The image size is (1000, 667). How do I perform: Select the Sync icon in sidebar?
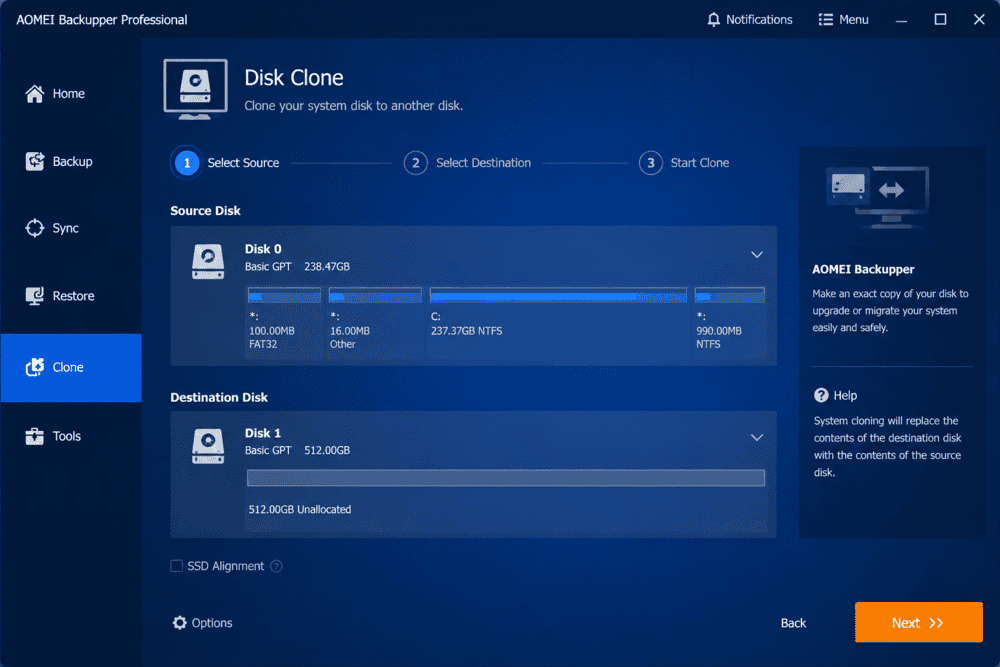[34, 228]
